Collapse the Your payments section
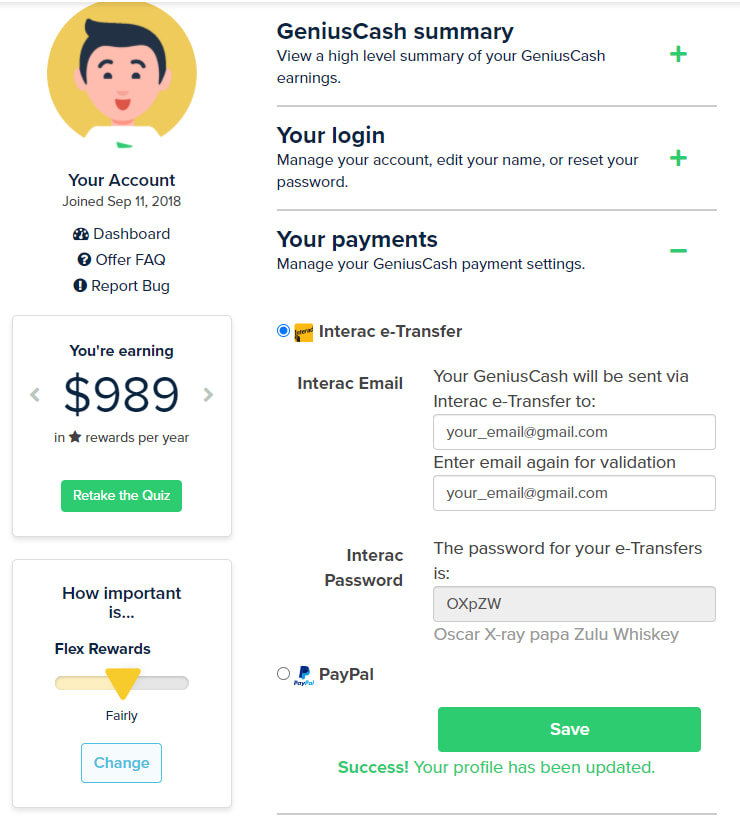 pyautogui.click(x=678, y=250)
